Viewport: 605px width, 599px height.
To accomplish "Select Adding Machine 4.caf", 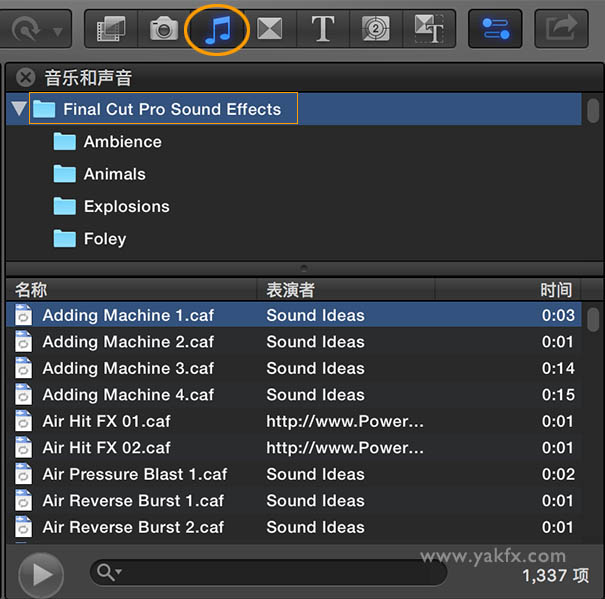I will pos(294,394).
